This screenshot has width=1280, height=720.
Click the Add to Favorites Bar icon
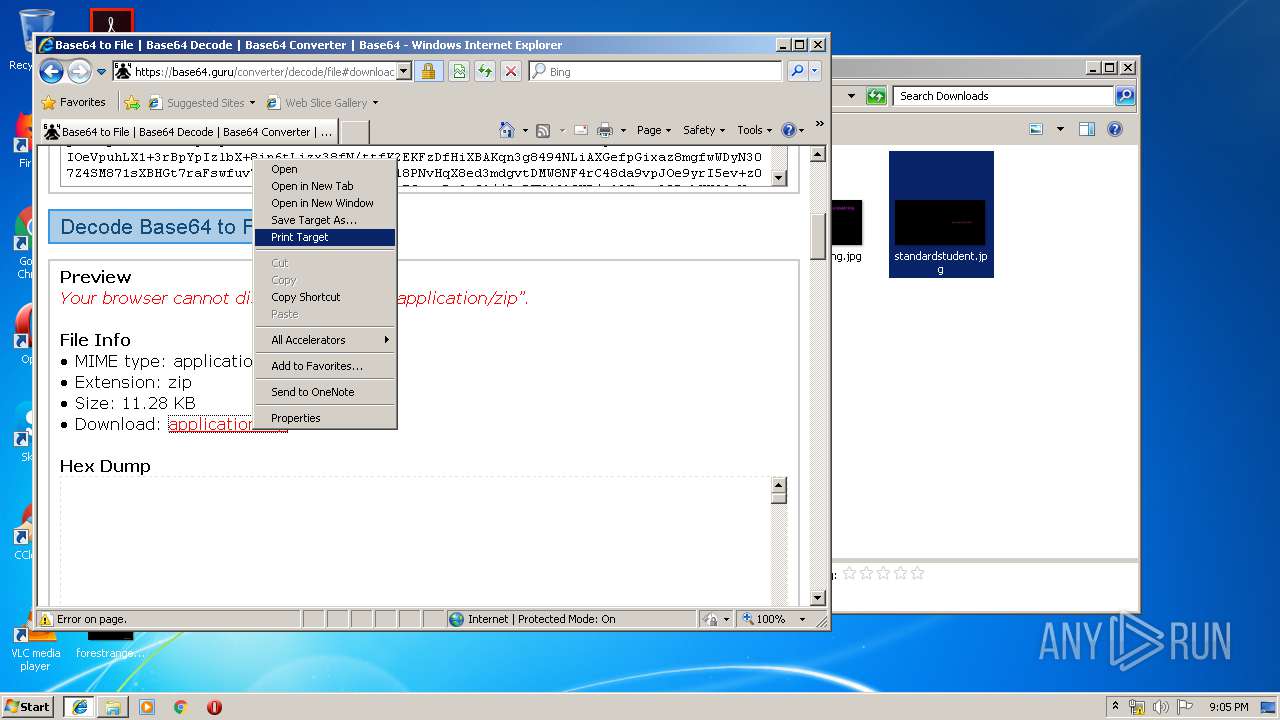(131, 102)
